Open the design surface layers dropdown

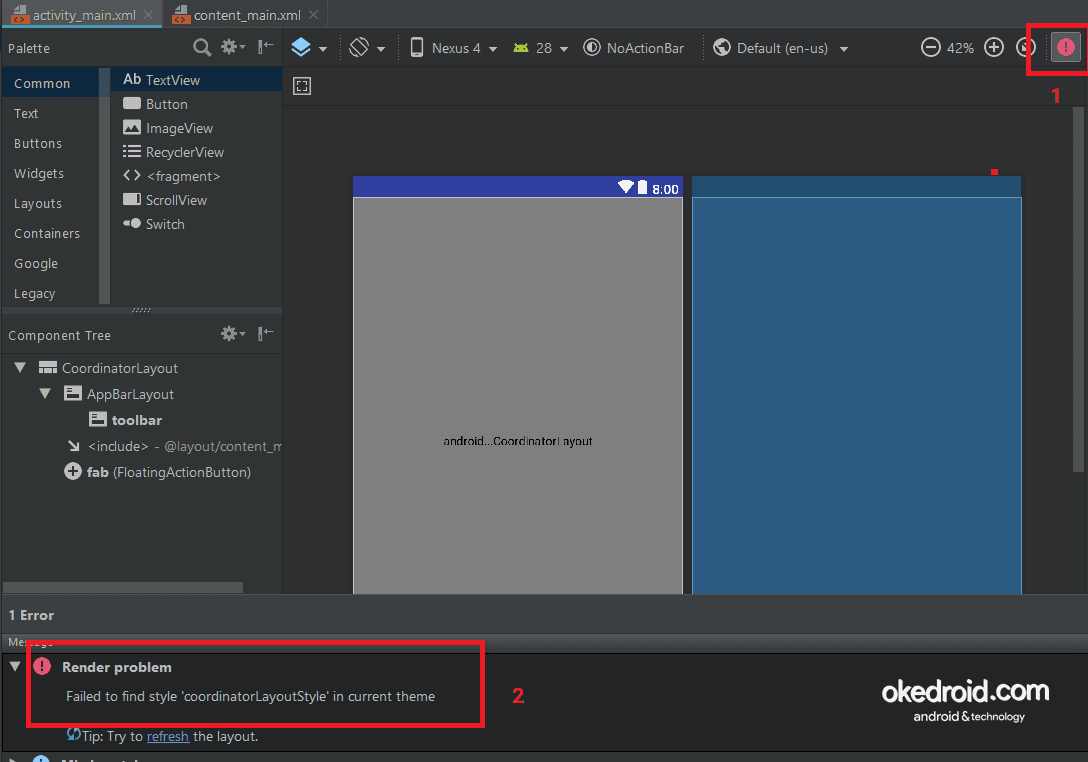coord(309,48)
